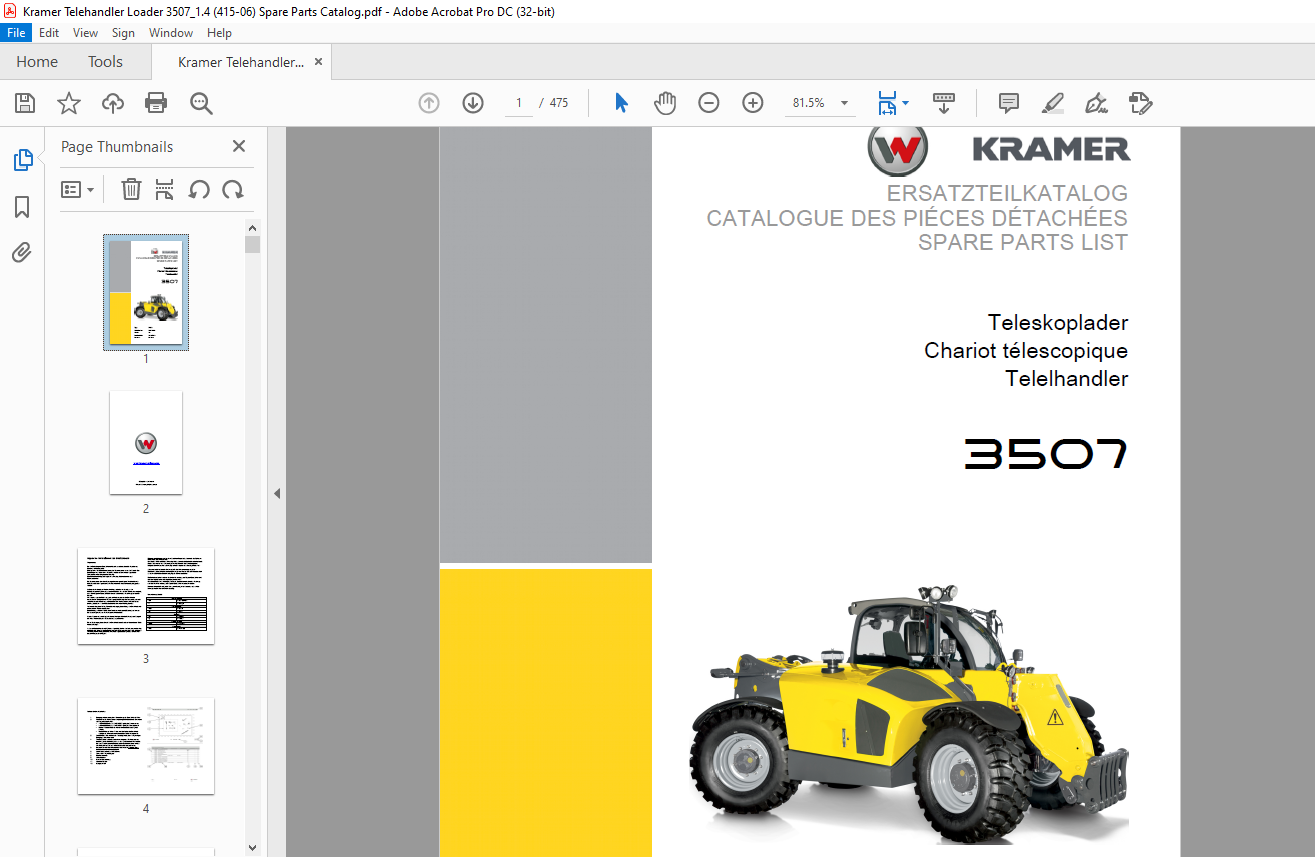Zoom out with the minus icon
This screenshot has width=1315, height=857.
(x=709, y=103)
